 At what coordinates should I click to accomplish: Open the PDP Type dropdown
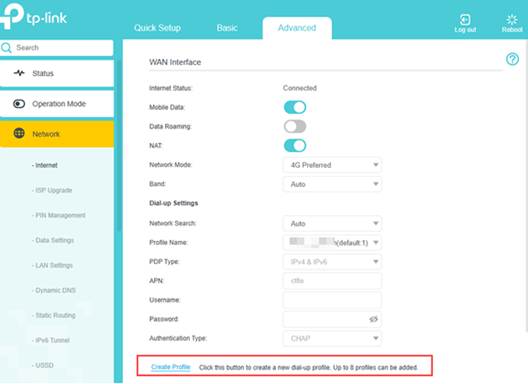click(332, 262)
